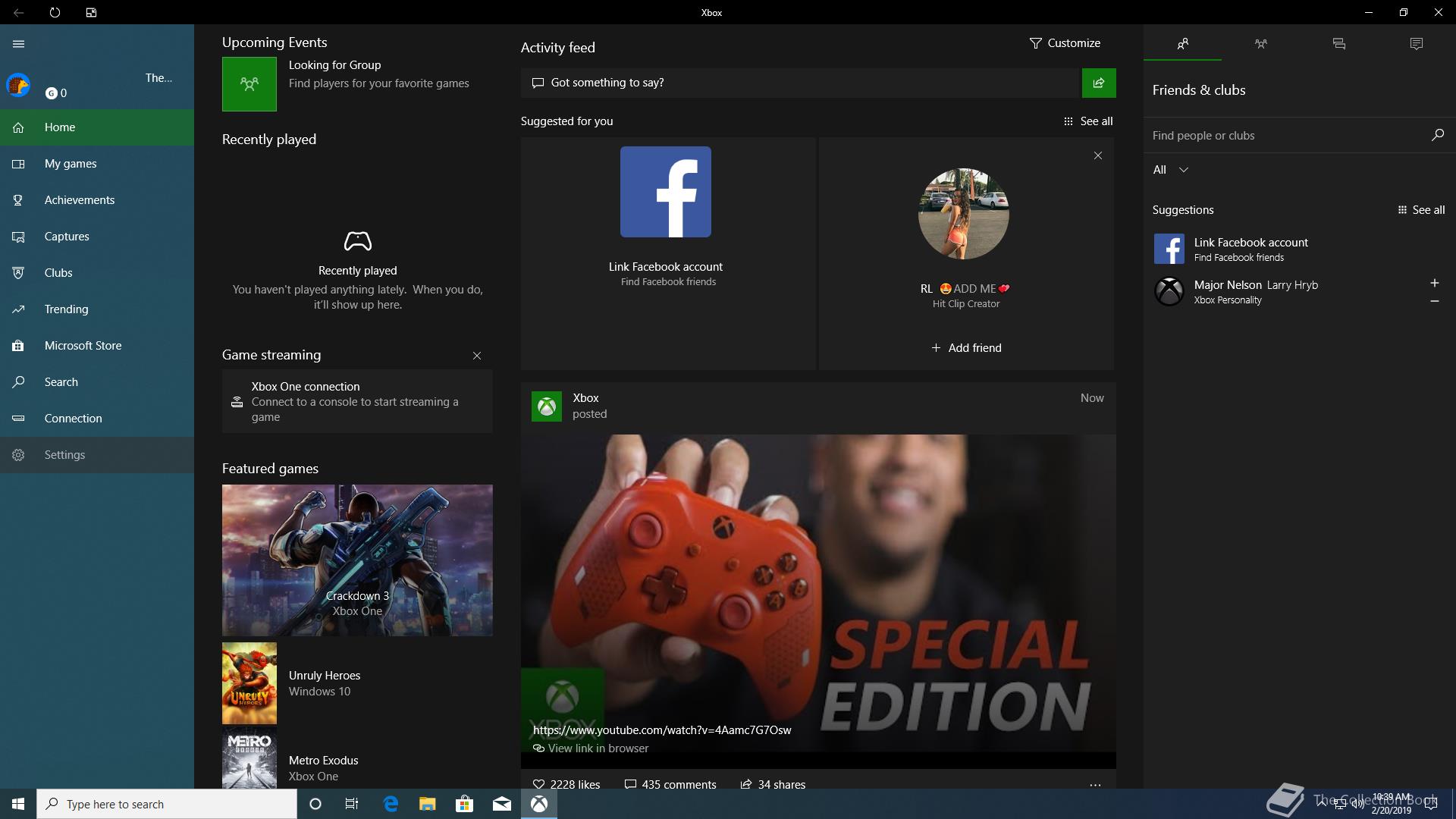Open Connection in sidebar
1456x819 pixels.
coord(97,419)
